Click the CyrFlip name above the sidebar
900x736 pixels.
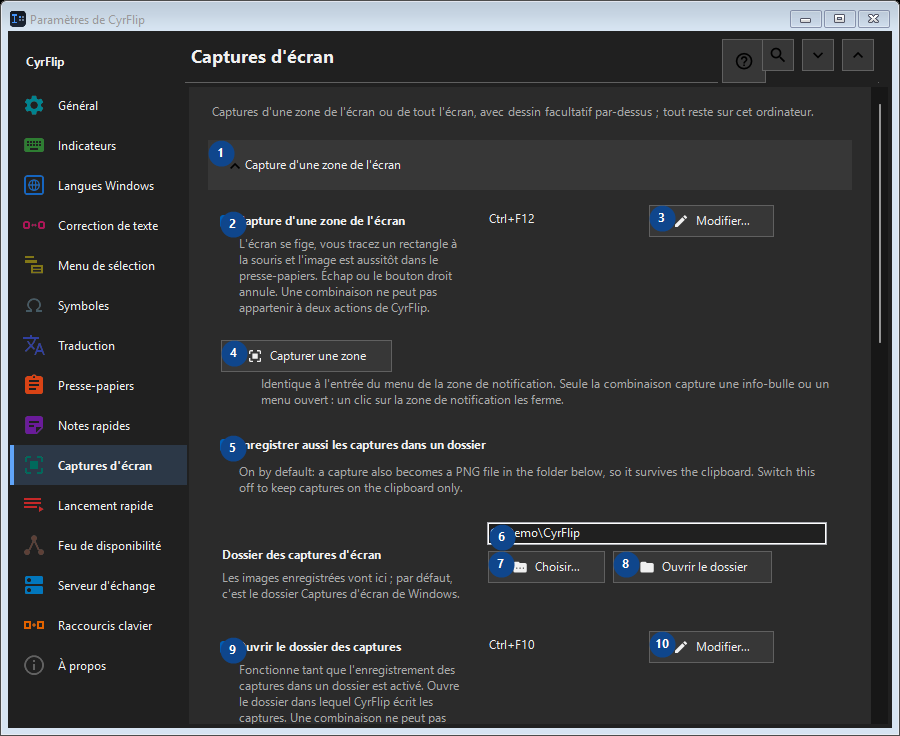(x=45, y=62)
